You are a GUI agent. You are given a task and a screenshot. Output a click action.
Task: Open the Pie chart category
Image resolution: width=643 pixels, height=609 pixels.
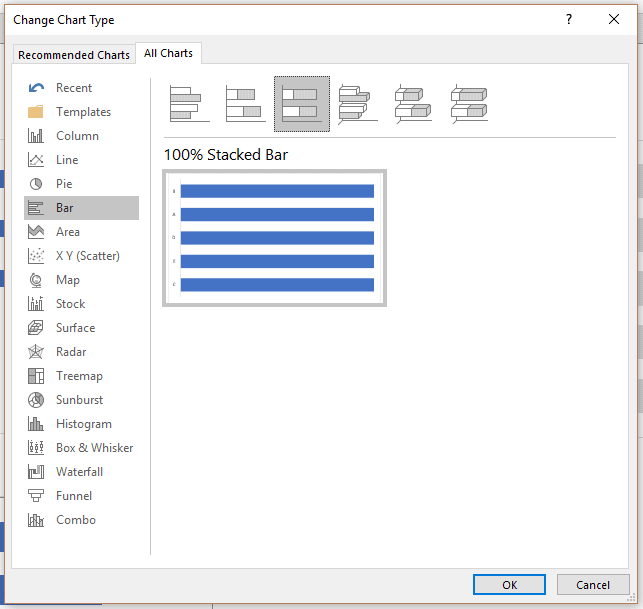pos(64,184)
